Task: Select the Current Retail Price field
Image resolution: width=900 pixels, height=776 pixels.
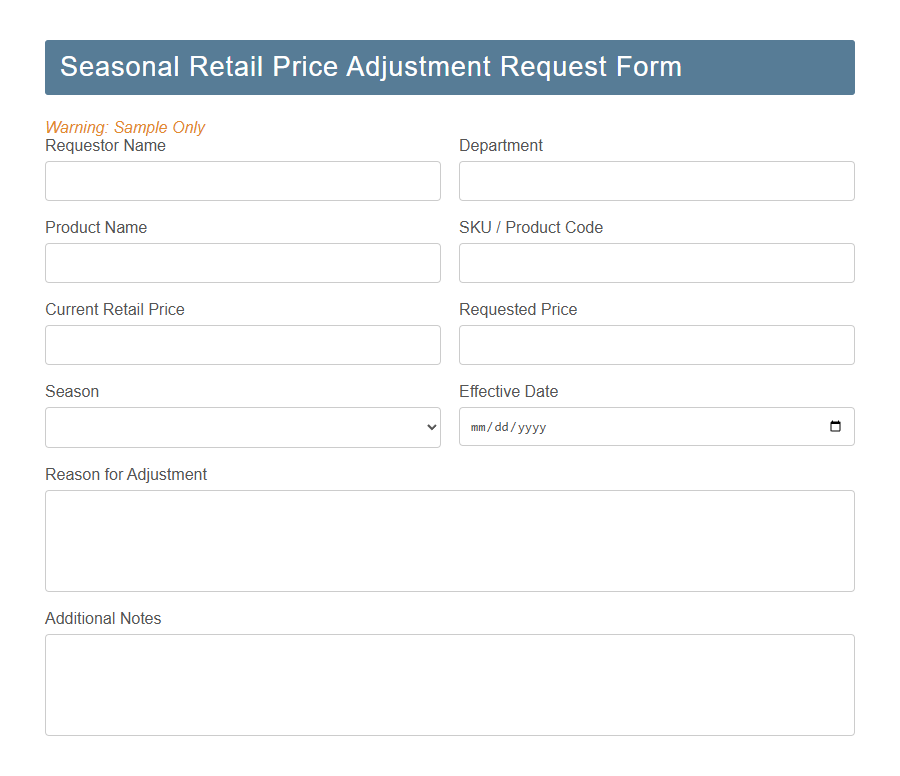Action: point(242,345)
